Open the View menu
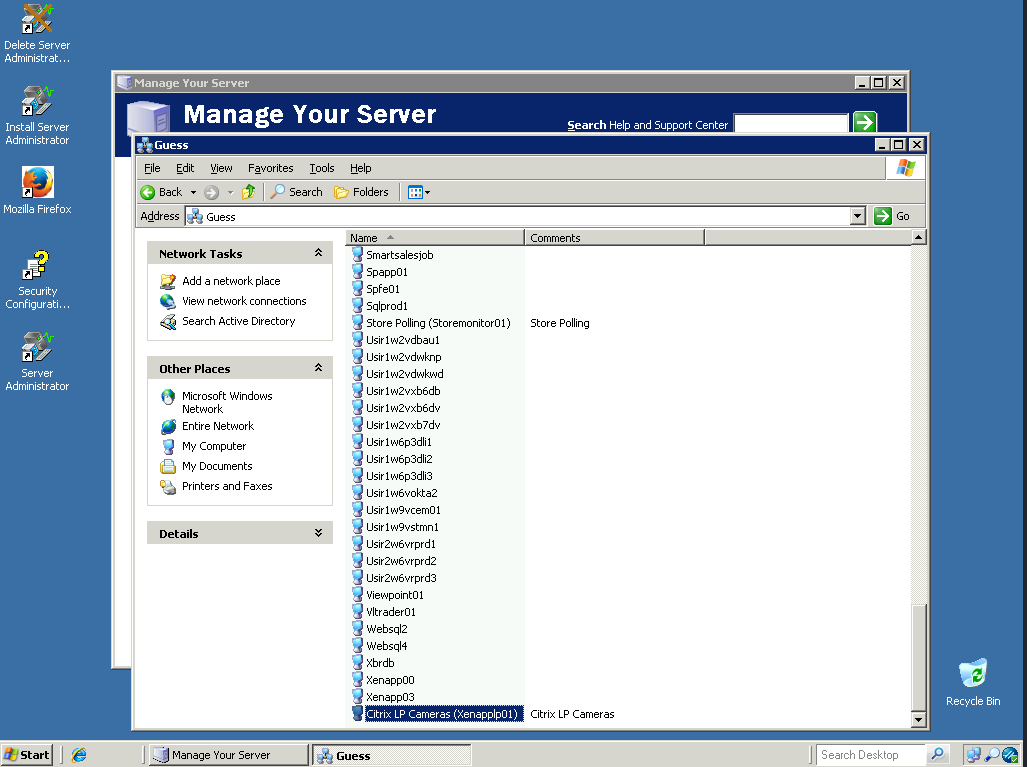This screenshot has height=767, width=1027. pos(221,168)
